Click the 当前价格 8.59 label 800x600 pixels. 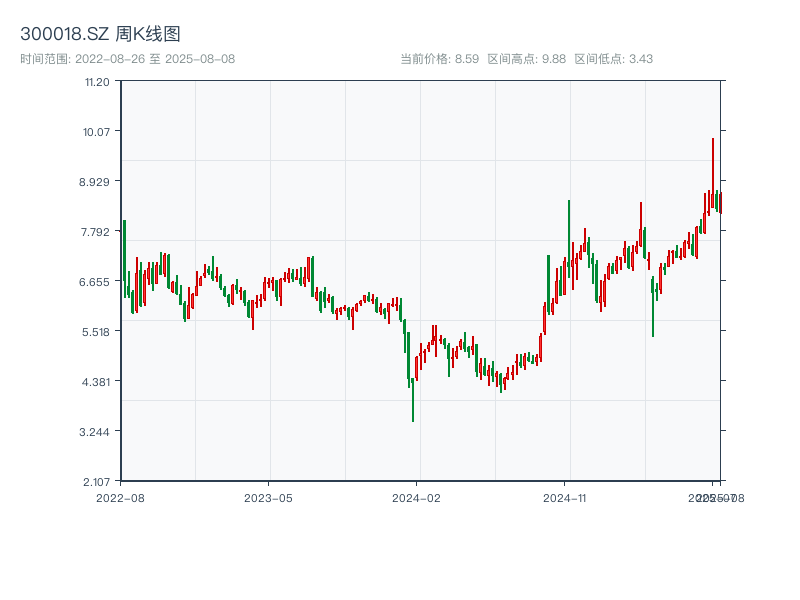coord(439,59)
